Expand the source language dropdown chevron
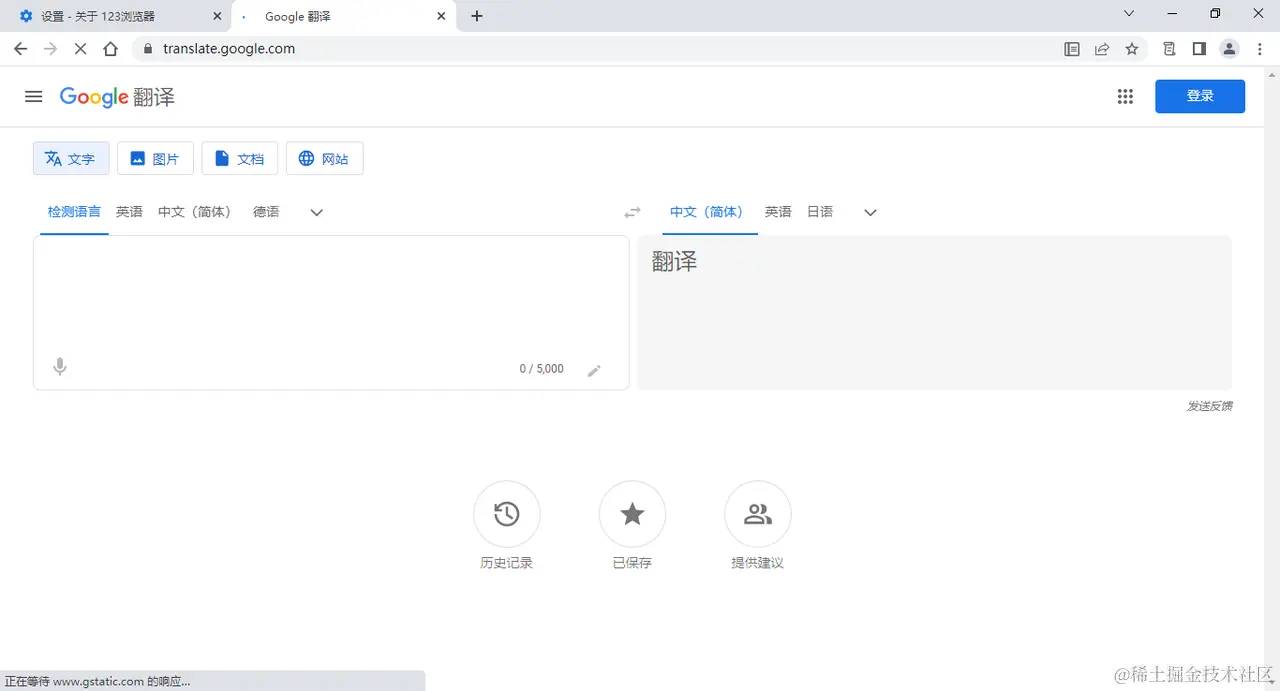The image size is (1280, 691). [x=316, y=212]
